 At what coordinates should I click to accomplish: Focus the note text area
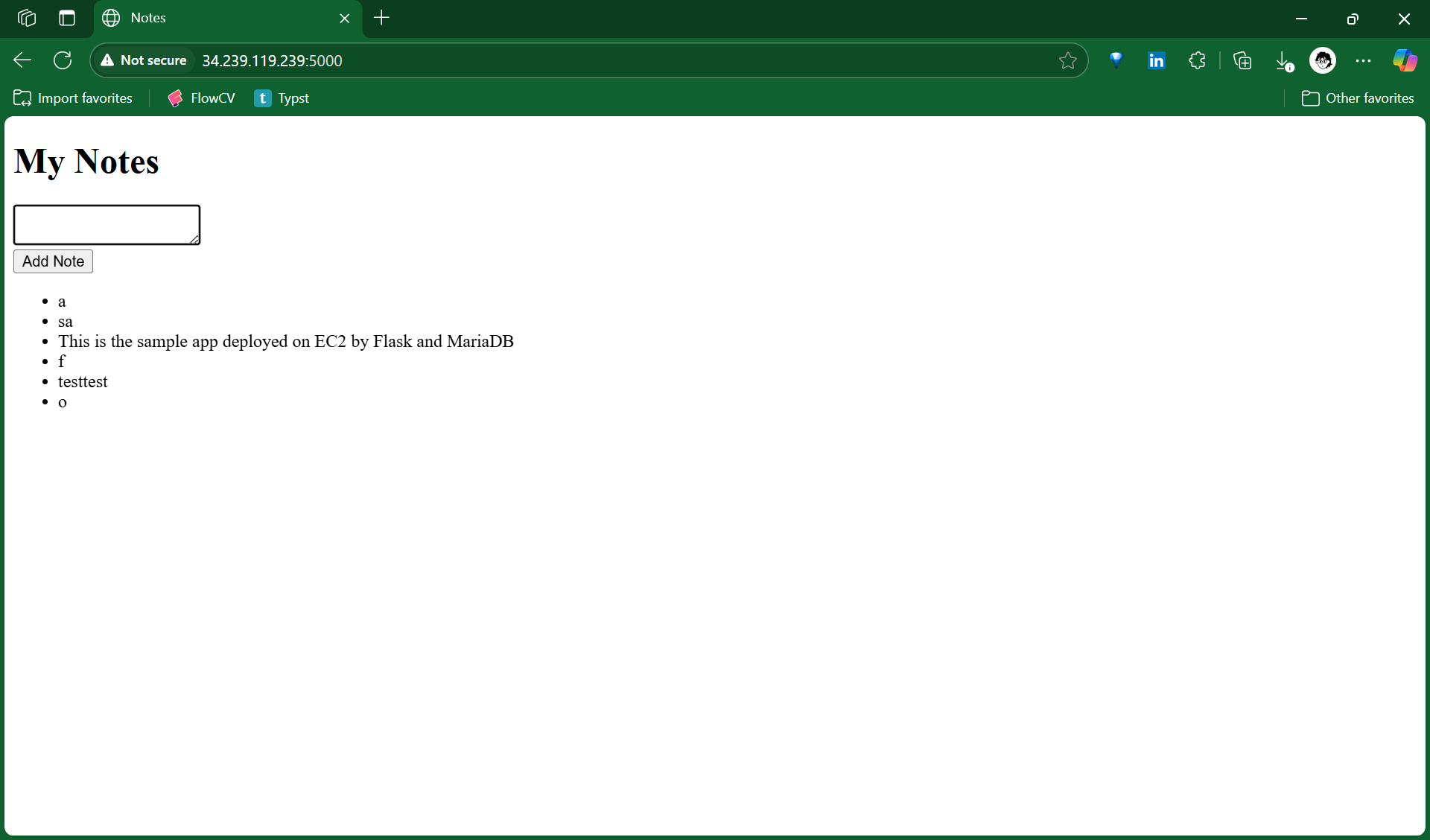click(107, 224)
